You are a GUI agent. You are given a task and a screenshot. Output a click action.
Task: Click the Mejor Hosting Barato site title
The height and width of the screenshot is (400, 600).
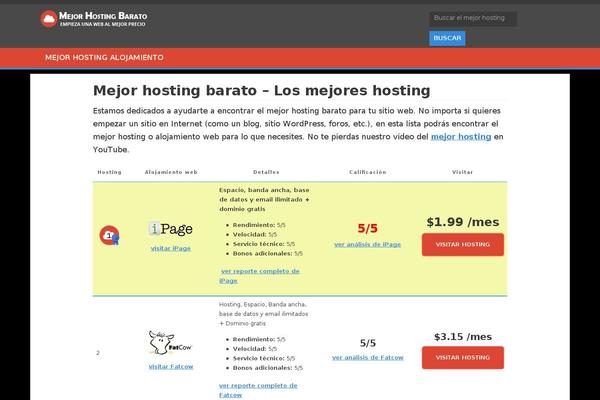point(103,16)
